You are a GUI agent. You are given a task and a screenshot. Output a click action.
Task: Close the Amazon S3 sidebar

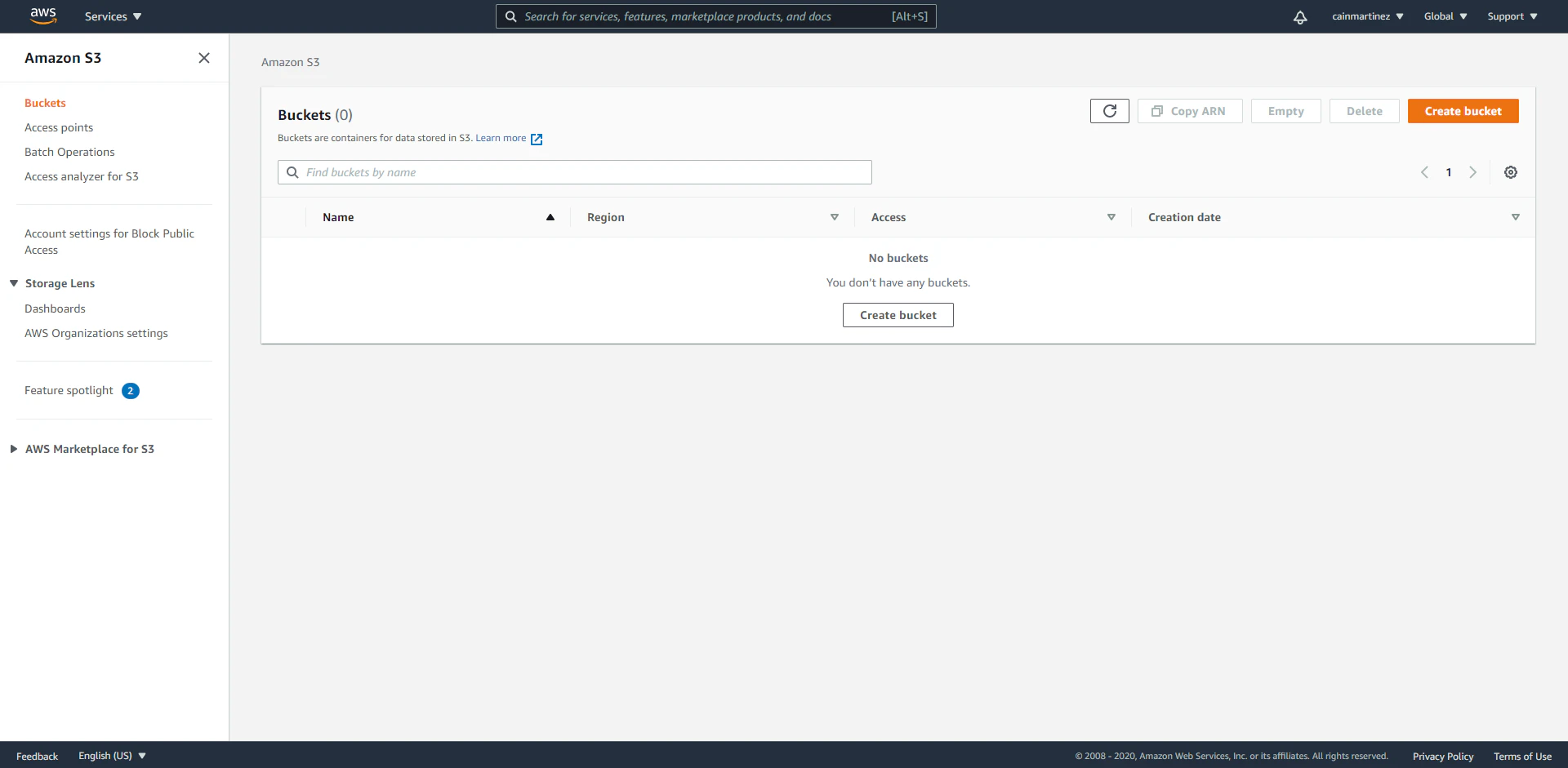(x=204, y=58)
